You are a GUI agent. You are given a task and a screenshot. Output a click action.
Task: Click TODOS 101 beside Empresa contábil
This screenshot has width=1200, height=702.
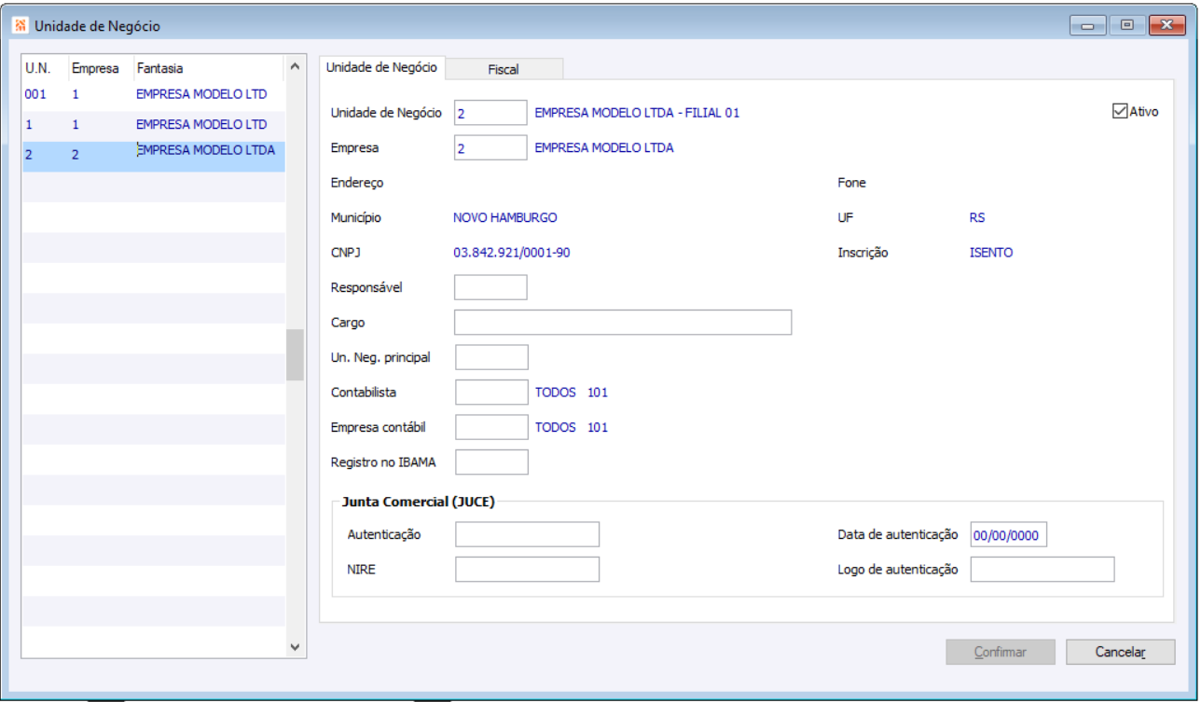(x=571, y=427)
